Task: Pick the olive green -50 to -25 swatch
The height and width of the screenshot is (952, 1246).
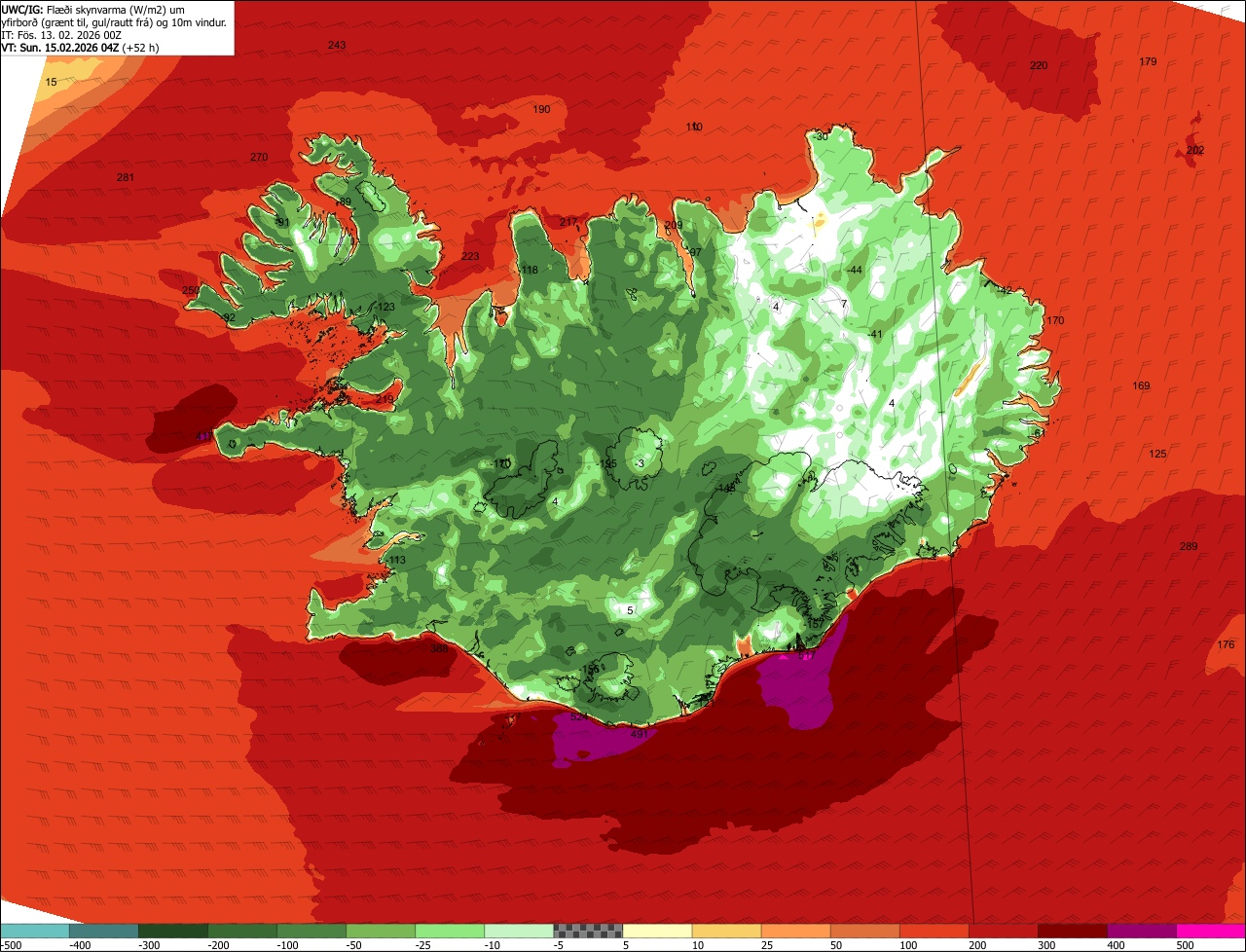Action: tap(381, 931)
